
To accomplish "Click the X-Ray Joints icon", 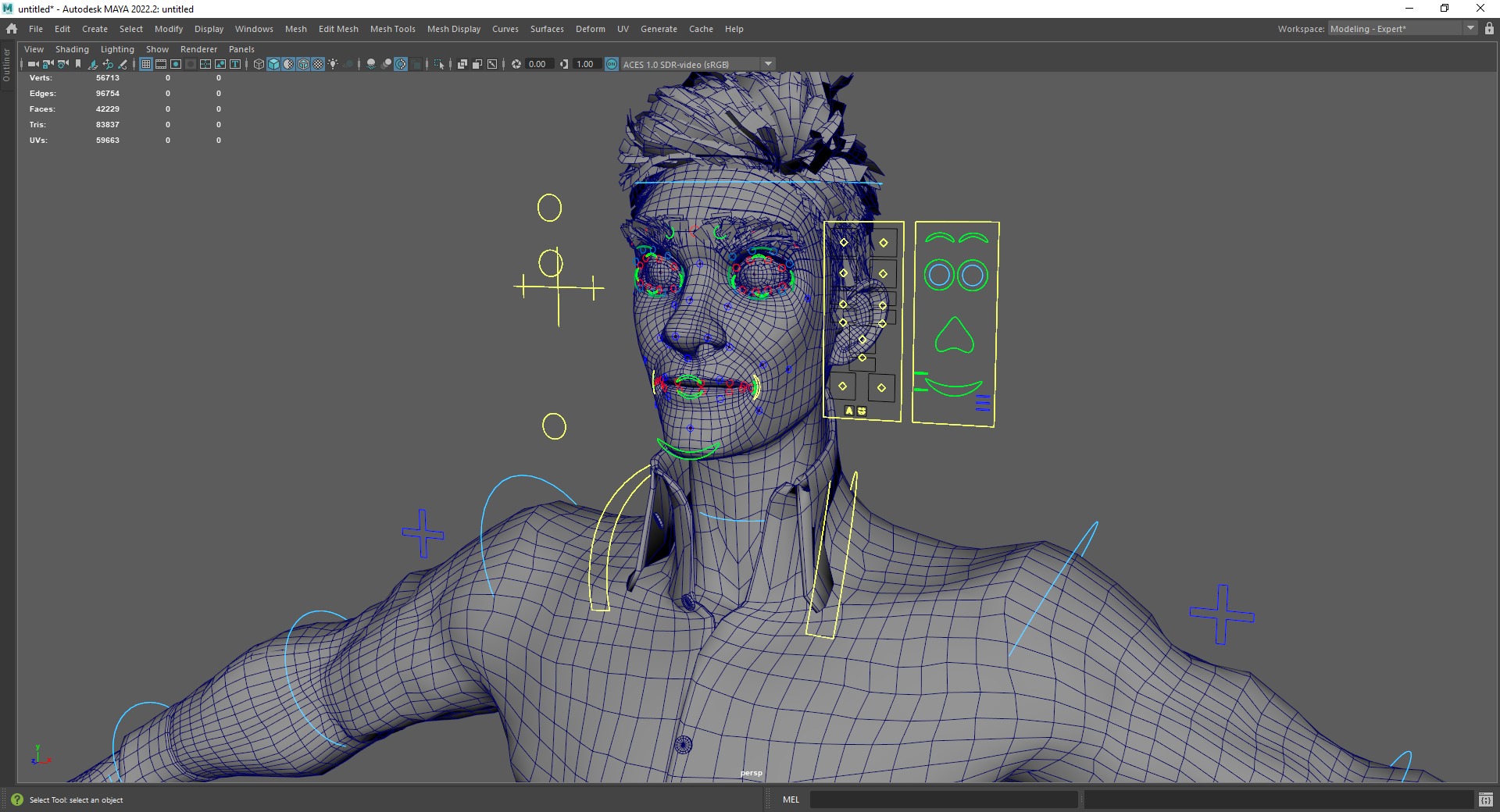I will click(x=492, y=64).
